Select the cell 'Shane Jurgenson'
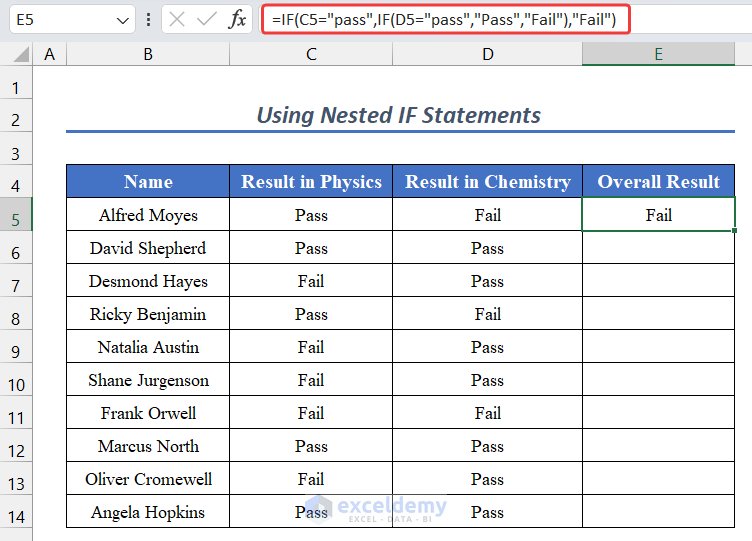The height and width of the screenshot is (541, 752). coord(148,380)
